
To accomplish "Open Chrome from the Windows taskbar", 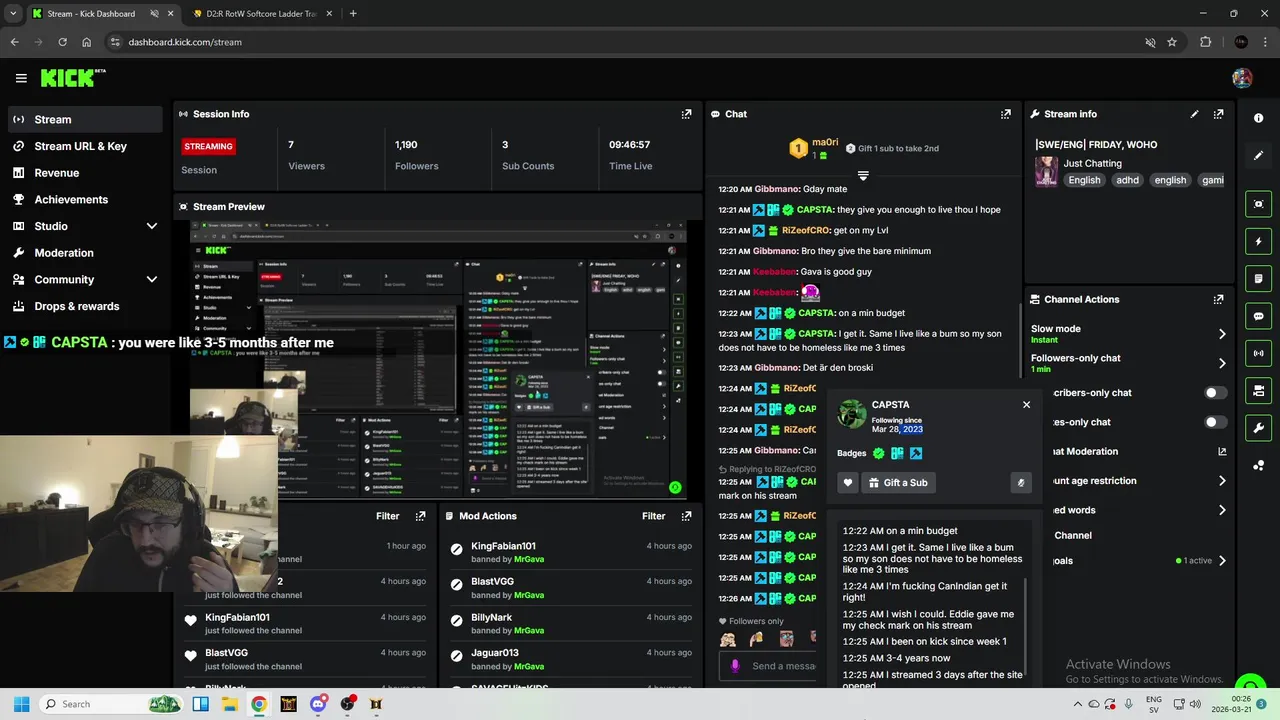I will (x=259, y=704).
